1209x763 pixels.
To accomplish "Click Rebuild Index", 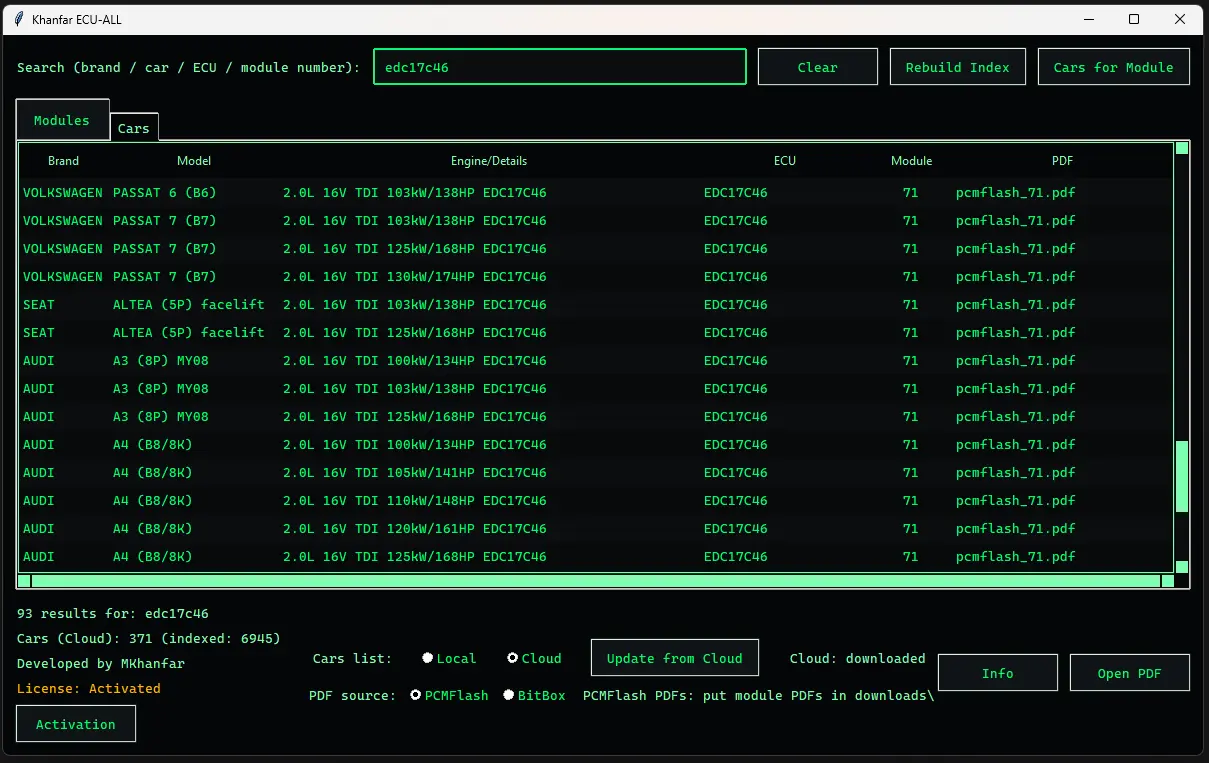I will [957, 66].
